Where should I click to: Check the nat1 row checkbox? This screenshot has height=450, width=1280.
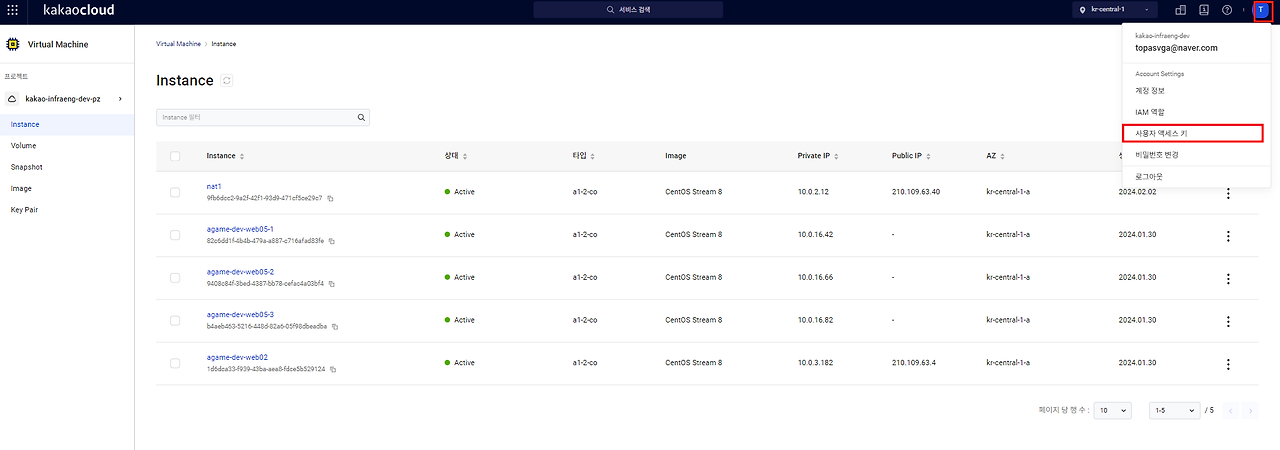coord(175,192)
